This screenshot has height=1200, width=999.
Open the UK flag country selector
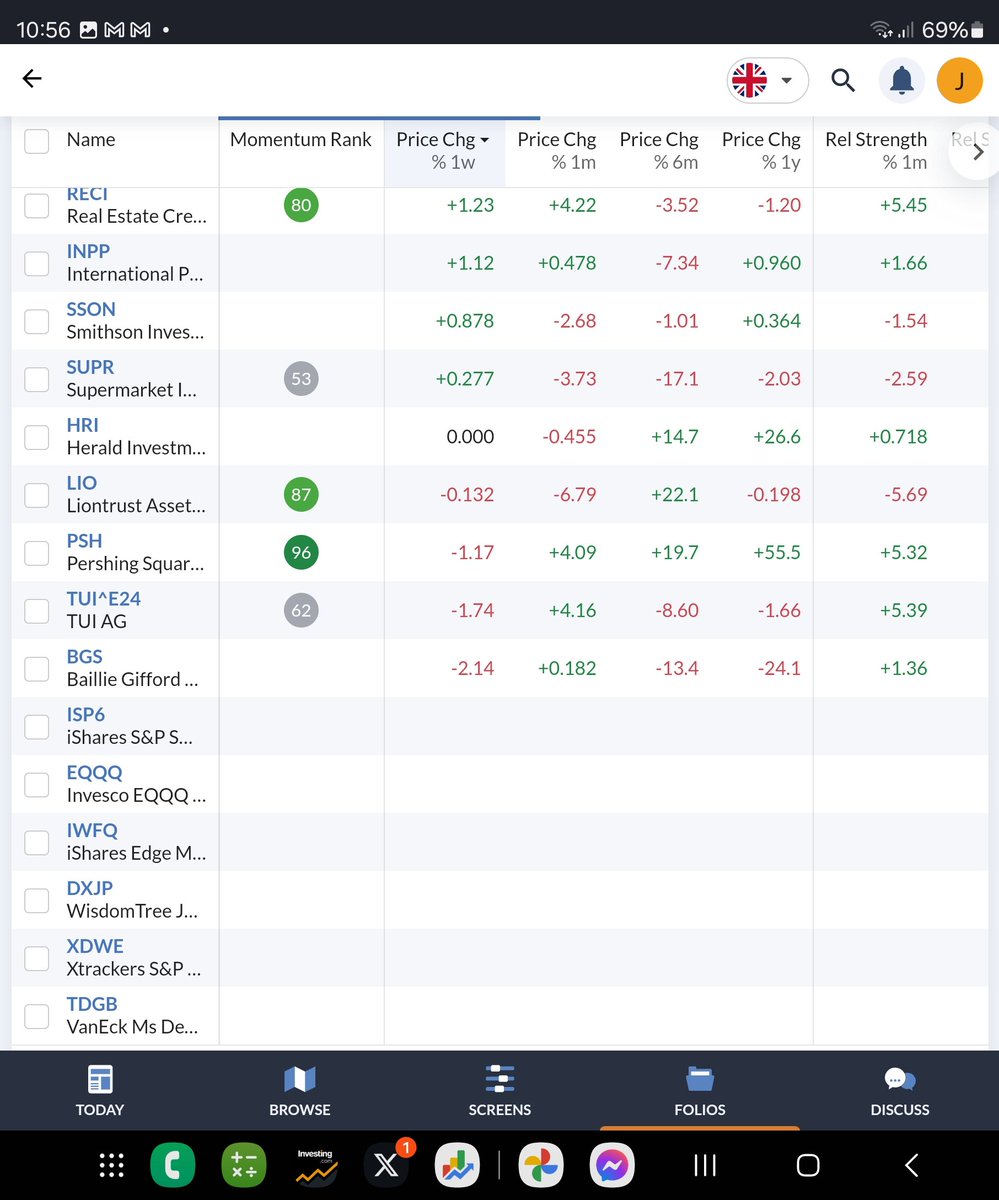click(x=767, y=81)
